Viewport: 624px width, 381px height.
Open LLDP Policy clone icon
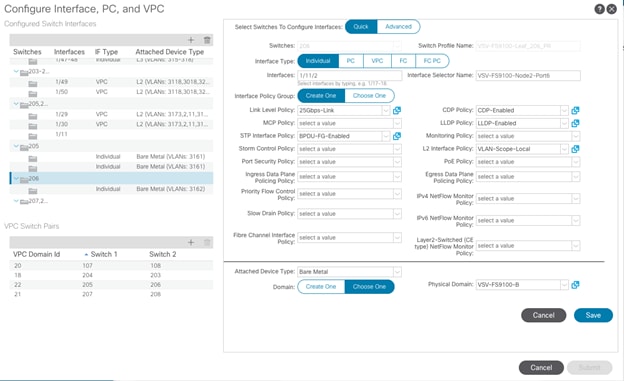575,123
